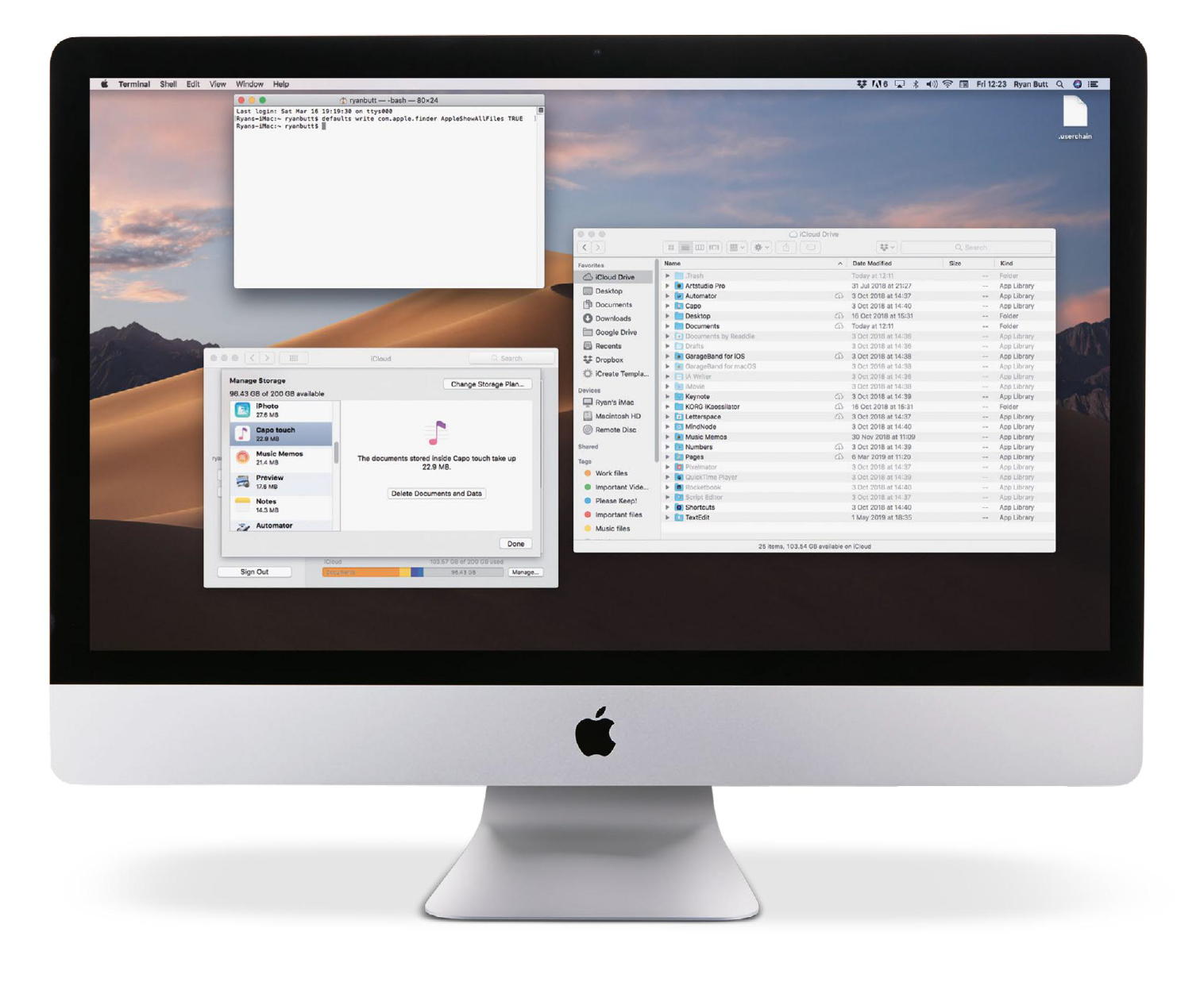
Task: Open the Finder Action gear dropdown
Action: point(762,248)
